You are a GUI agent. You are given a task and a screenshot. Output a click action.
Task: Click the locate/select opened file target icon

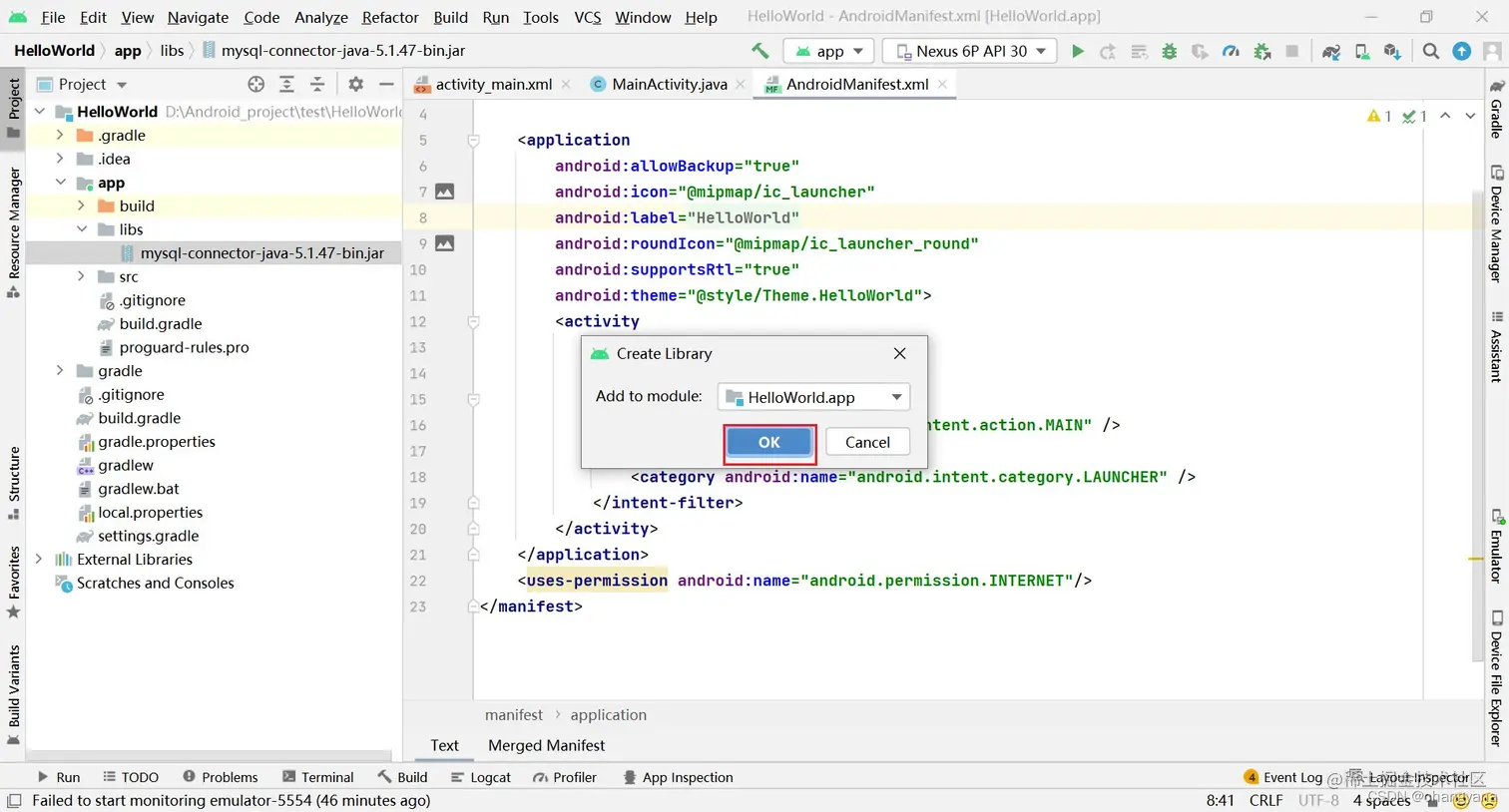(256, 85)
